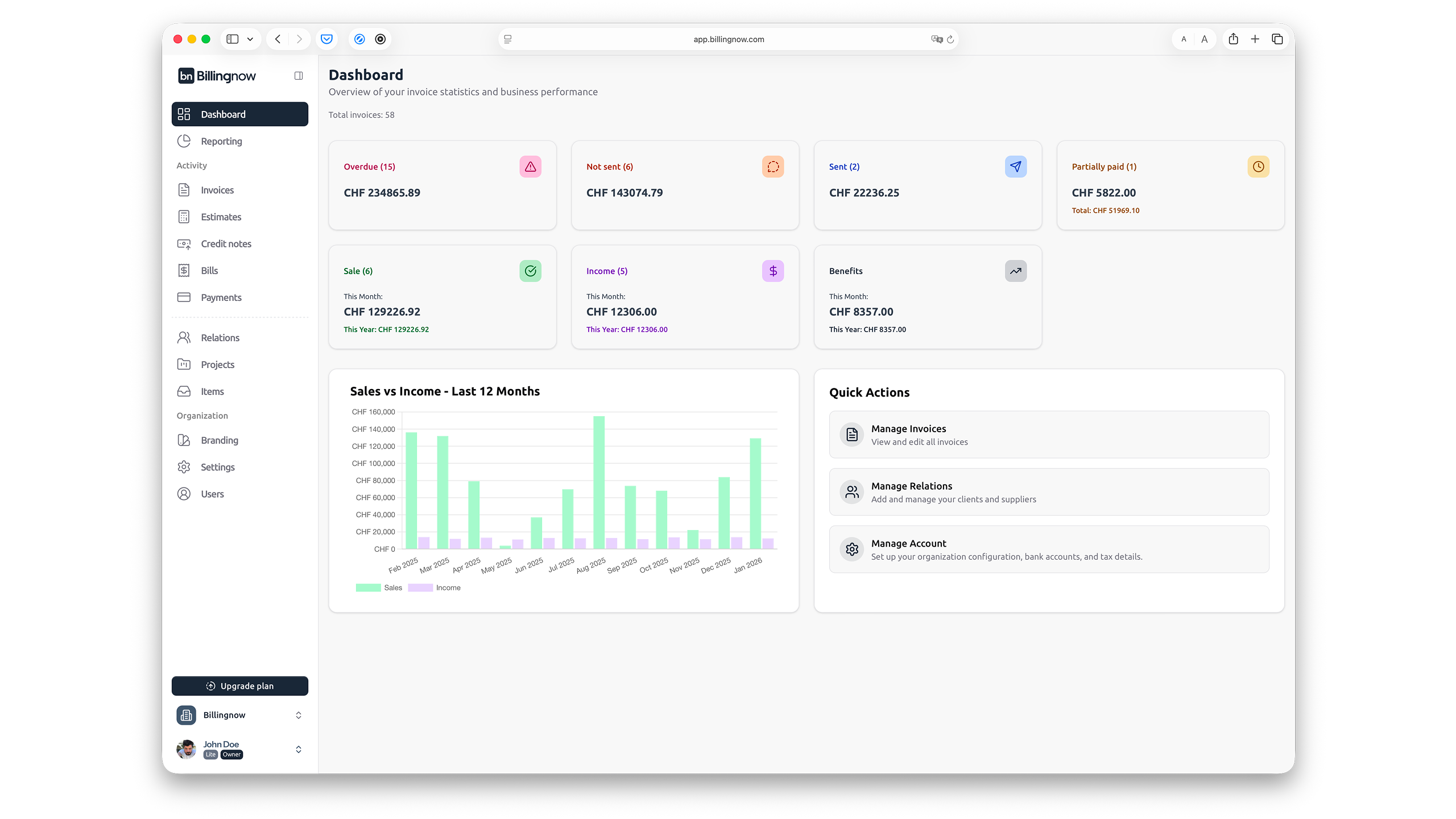Screen dimensions: 1456x819
Task: Click the Overdue alert icon on the card
Action: (530, 167)
